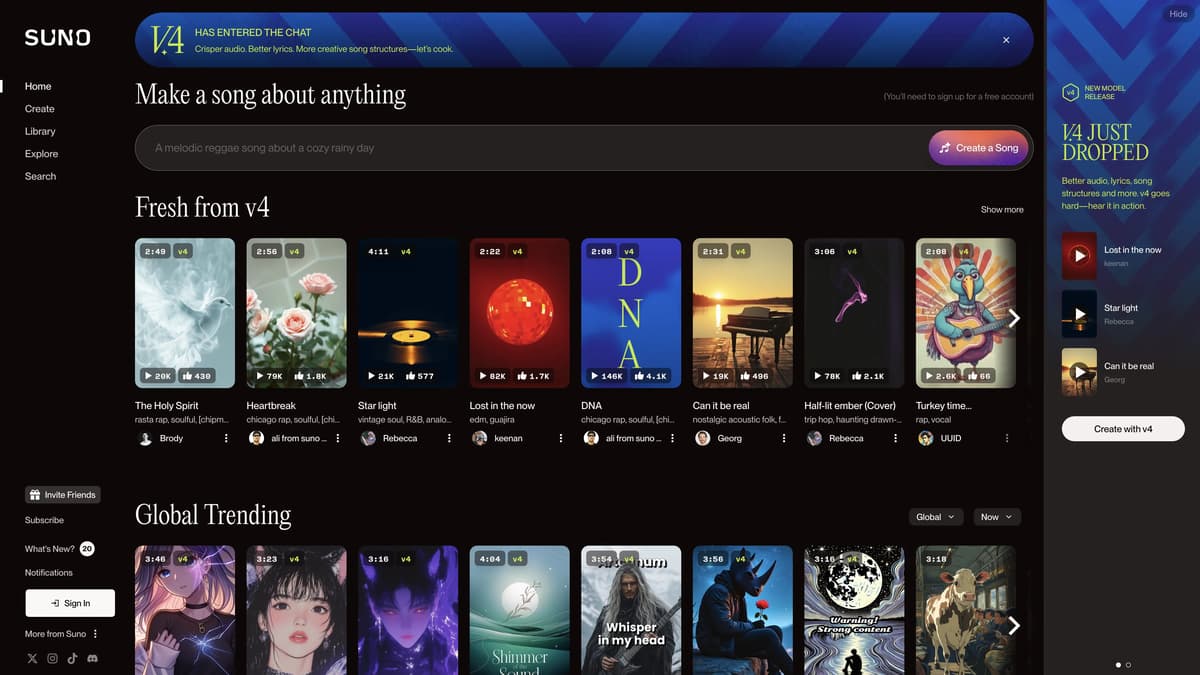1200x675 pixels.
Task: Open Invite Friends
Action: [62, 495]
